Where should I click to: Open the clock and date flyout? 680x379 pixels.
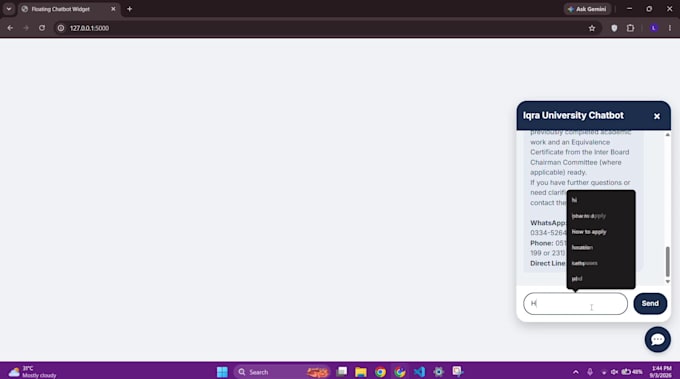[x=661, y=372]
